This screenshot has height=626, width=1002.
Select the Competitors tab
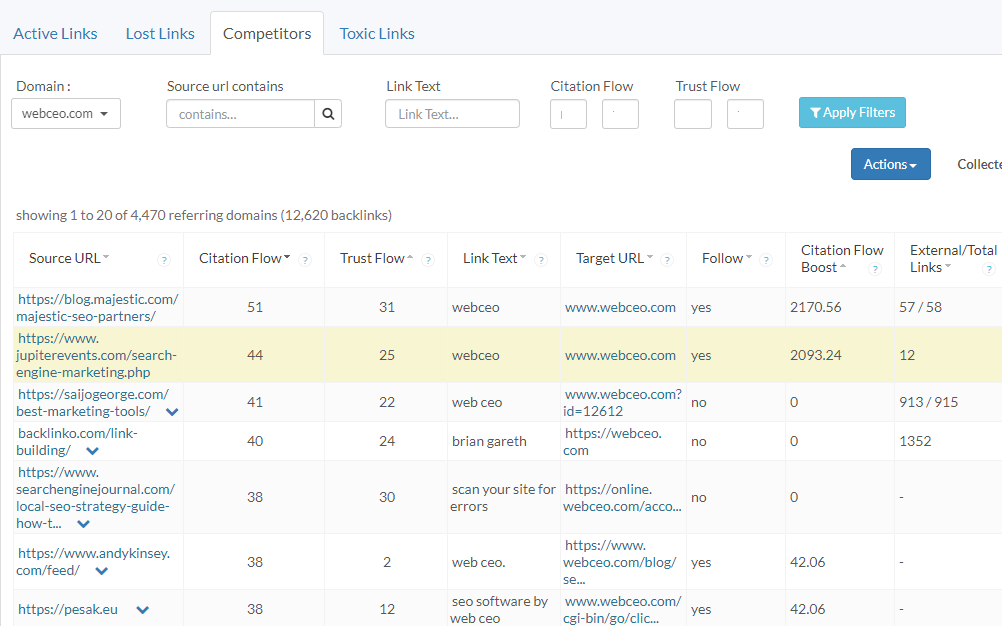tap(267, 33)
